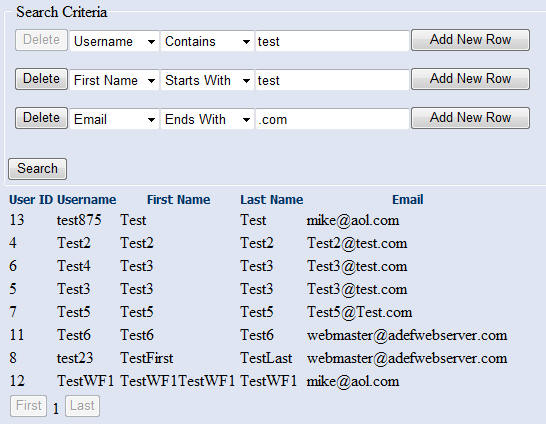Sort results by User ID column

click(31, 199)
